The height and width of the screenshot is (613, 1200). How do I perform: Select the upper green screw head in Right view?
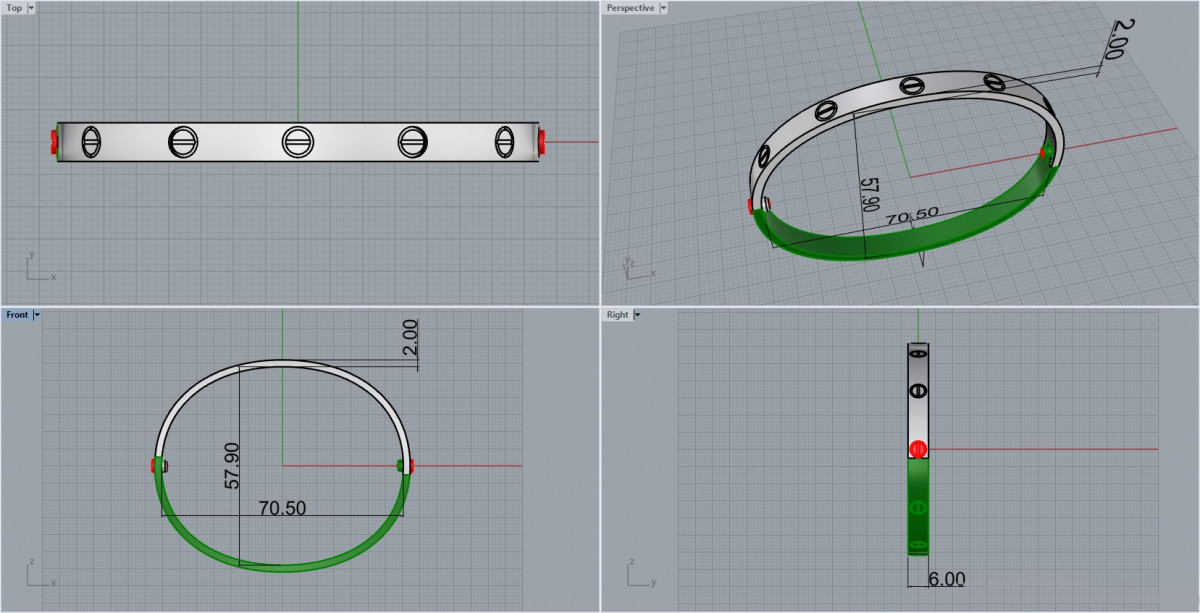point(918,508)
